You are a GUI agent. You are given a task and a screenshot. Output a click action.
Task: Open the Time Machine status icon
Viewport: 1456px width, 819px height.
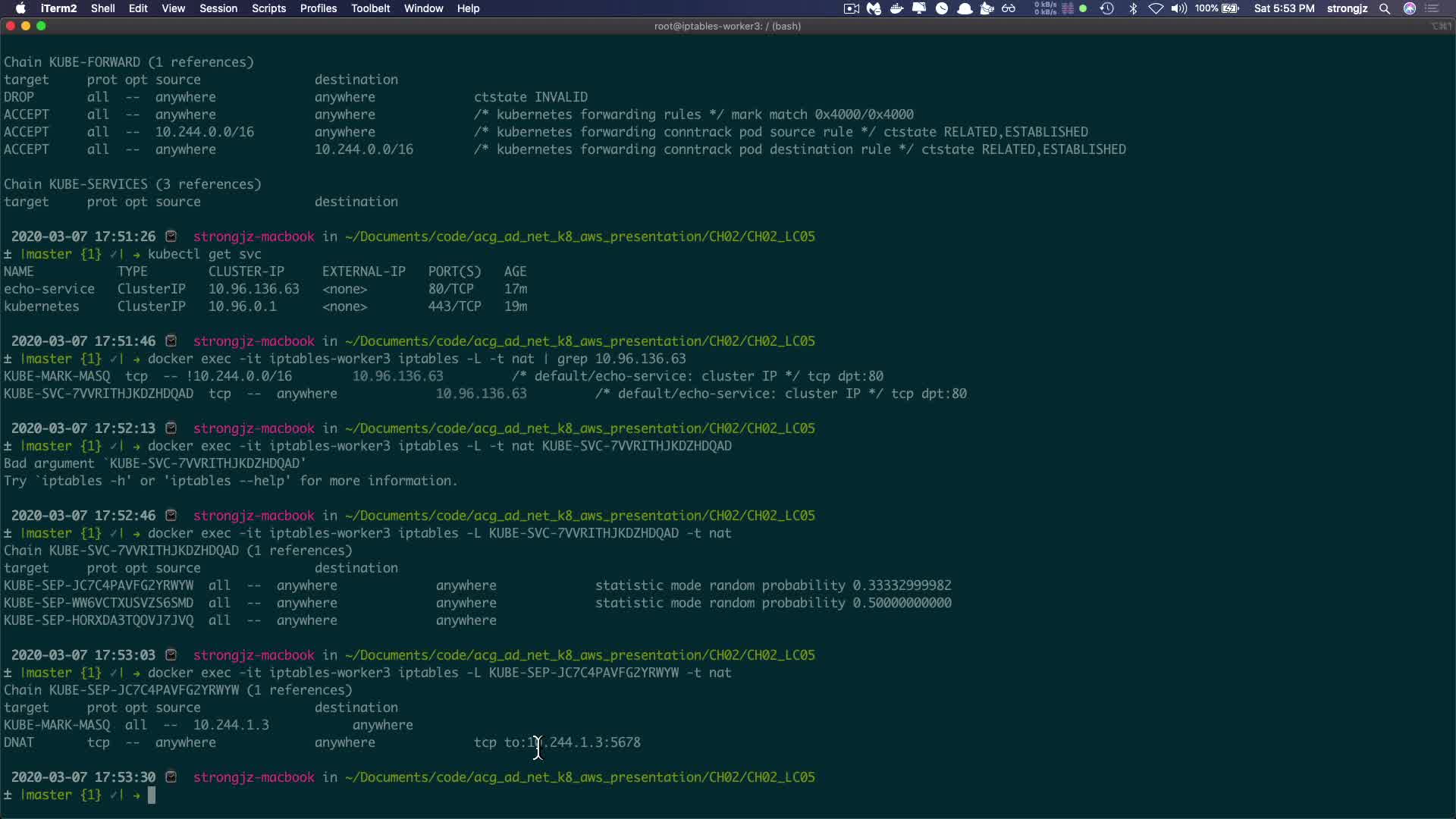[1106, 8]
